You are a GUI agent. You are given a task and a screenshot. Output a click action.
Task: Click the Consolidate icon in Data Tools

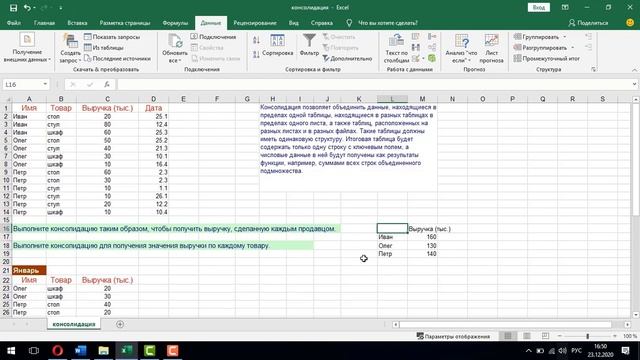(x=432, y=37)
